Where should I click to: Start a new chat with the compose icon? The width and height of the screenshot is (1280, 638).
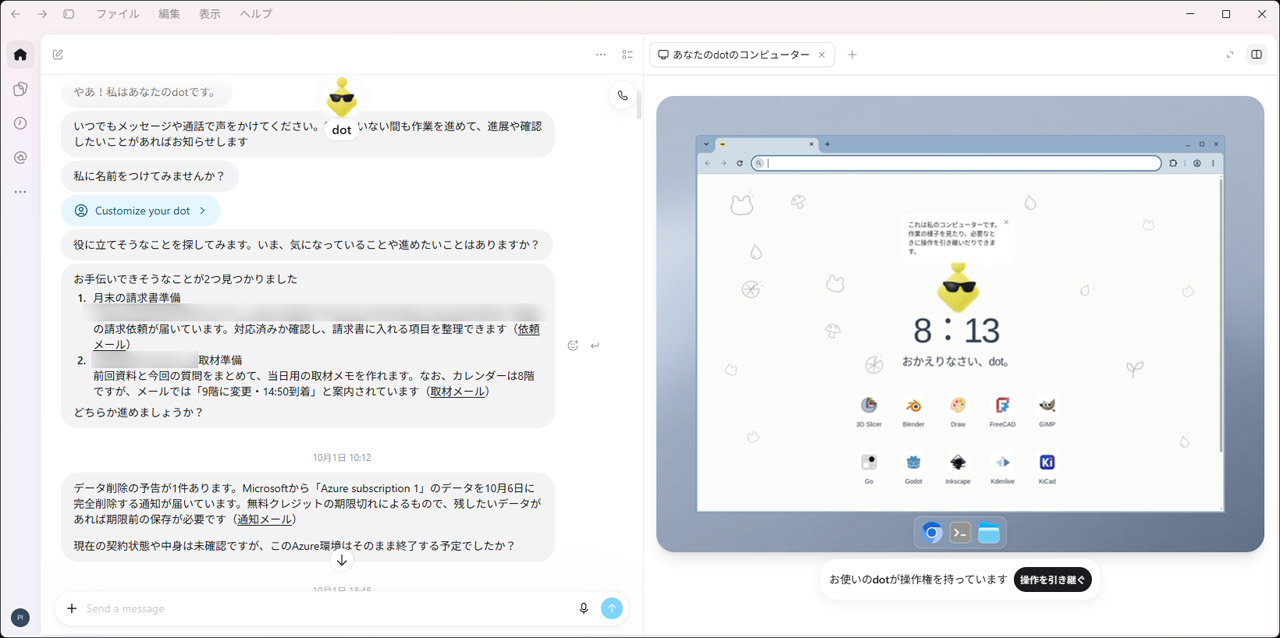[58, 55]
